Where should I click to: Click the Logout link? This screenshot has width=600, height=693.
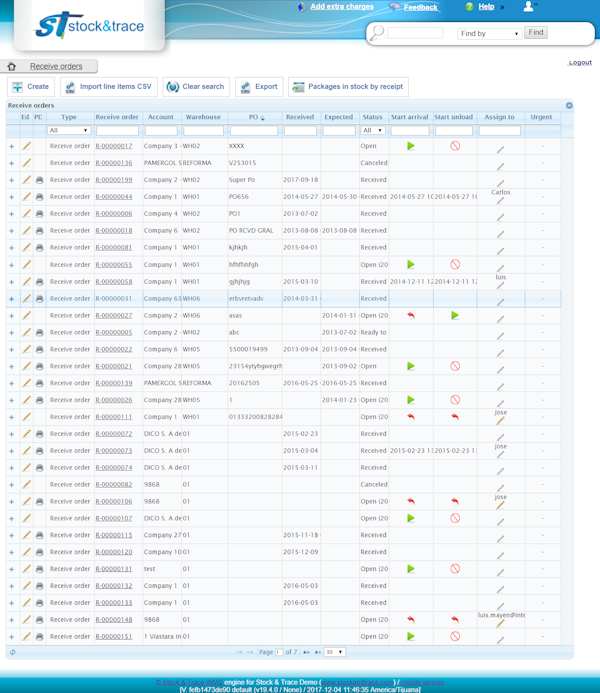click(x=580, y=63)
